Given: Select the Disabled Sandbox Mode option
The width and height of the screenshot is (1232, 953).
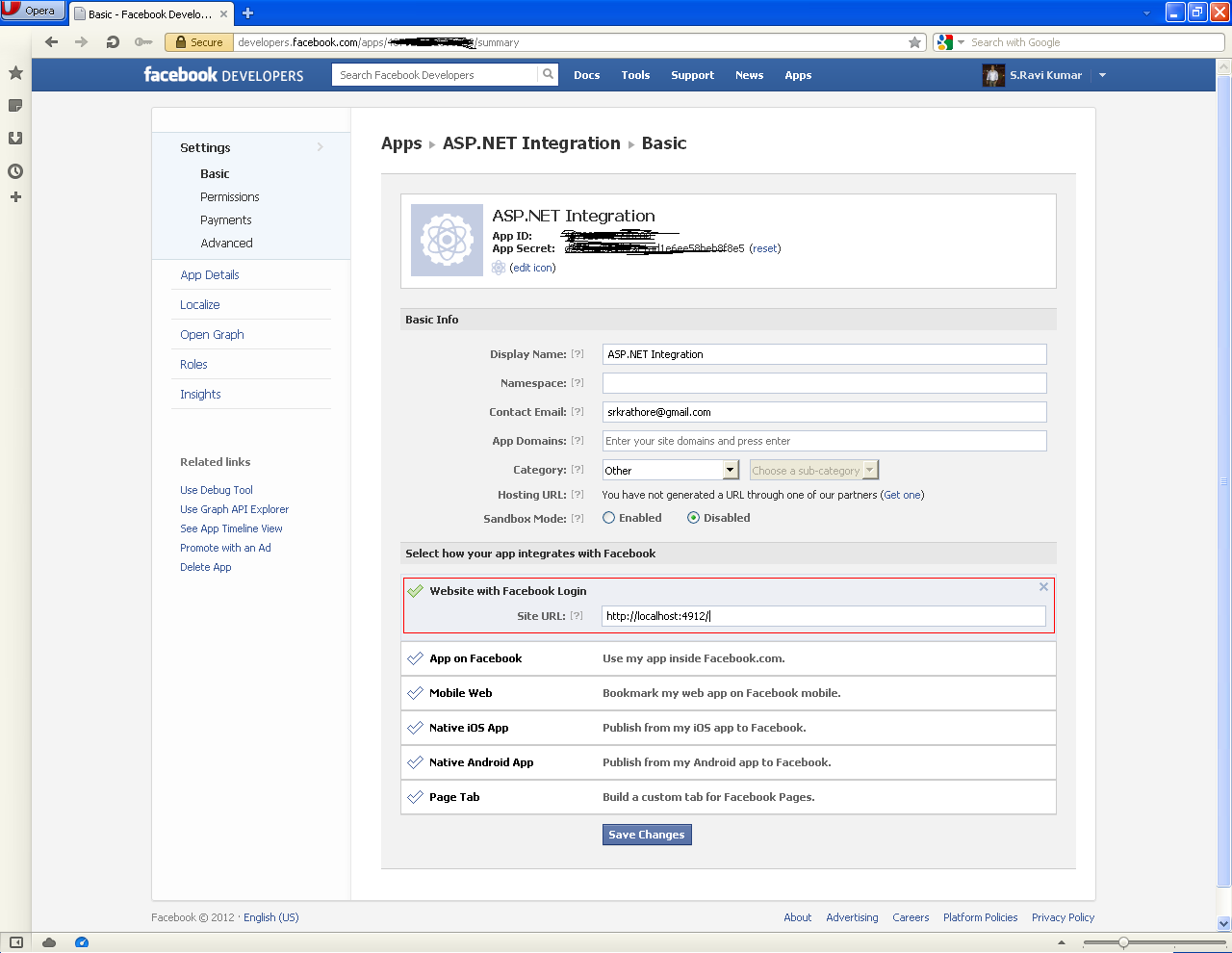Looking at the screenshot, I should point(693,518).
